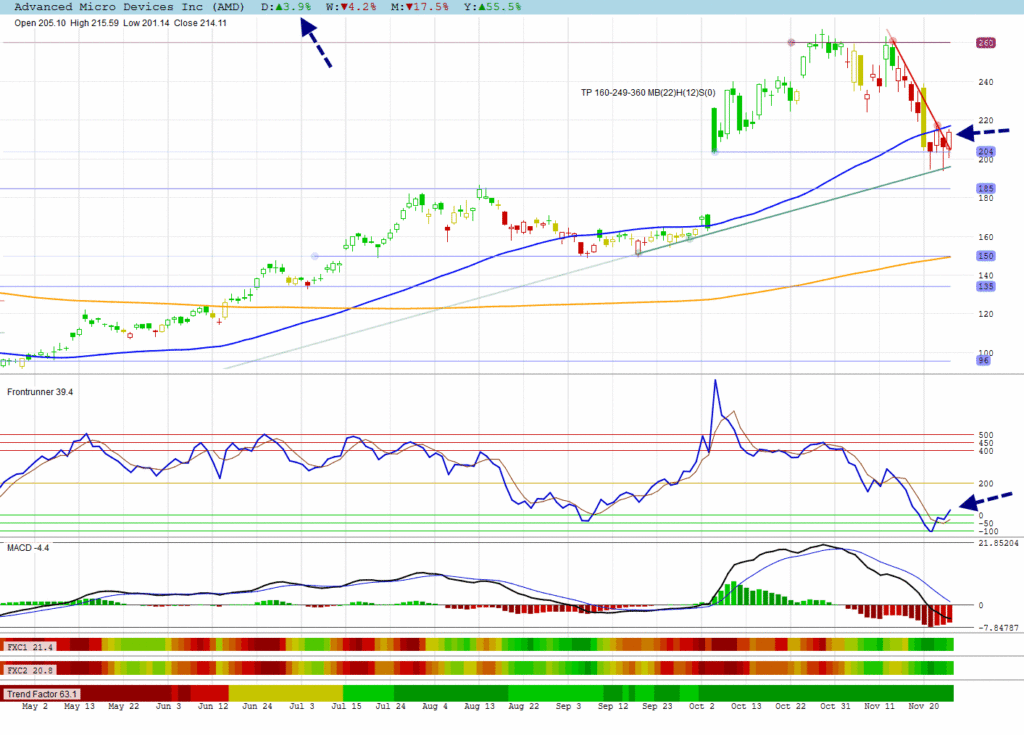Click the Trend Factor 63.1 label
Screen dimensions: 1024x735
[42, 693]
